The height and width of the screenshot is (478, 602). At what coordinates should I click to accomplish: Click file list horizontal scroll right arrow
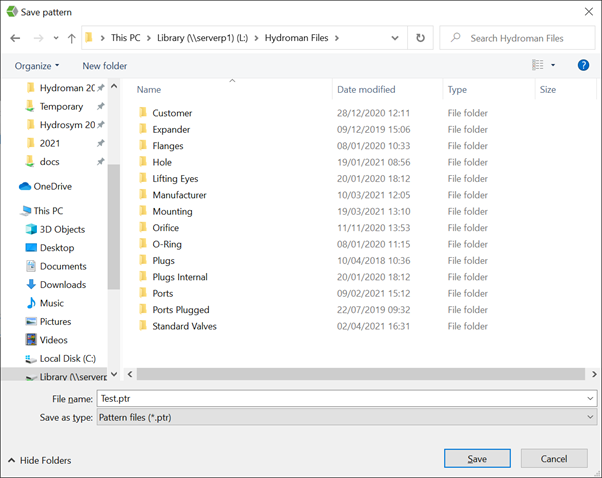(594, 374)
